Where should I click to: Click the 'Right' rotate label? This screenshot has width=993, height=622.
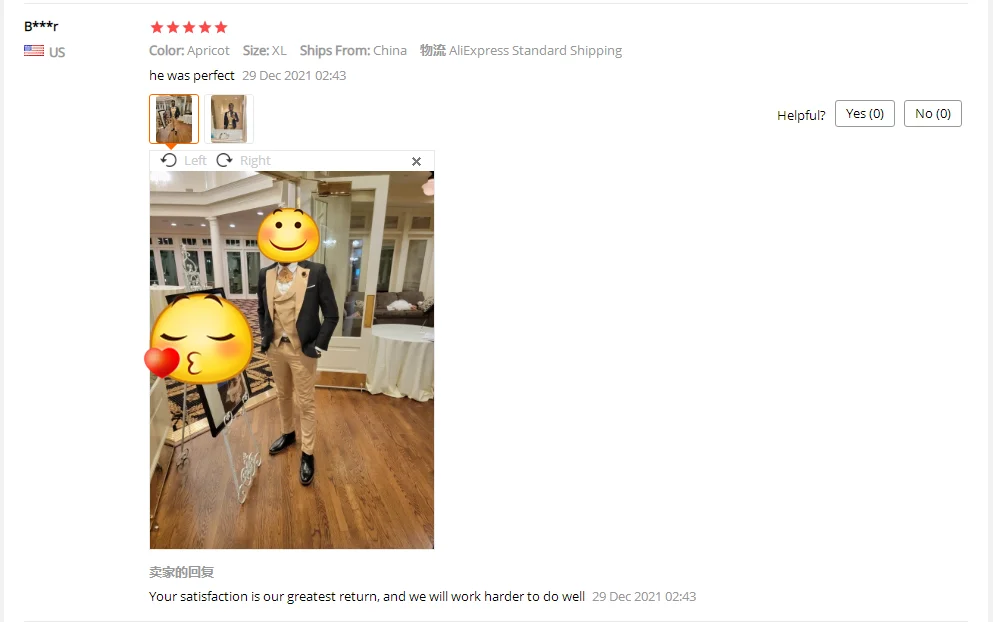(x=255, y=161)
